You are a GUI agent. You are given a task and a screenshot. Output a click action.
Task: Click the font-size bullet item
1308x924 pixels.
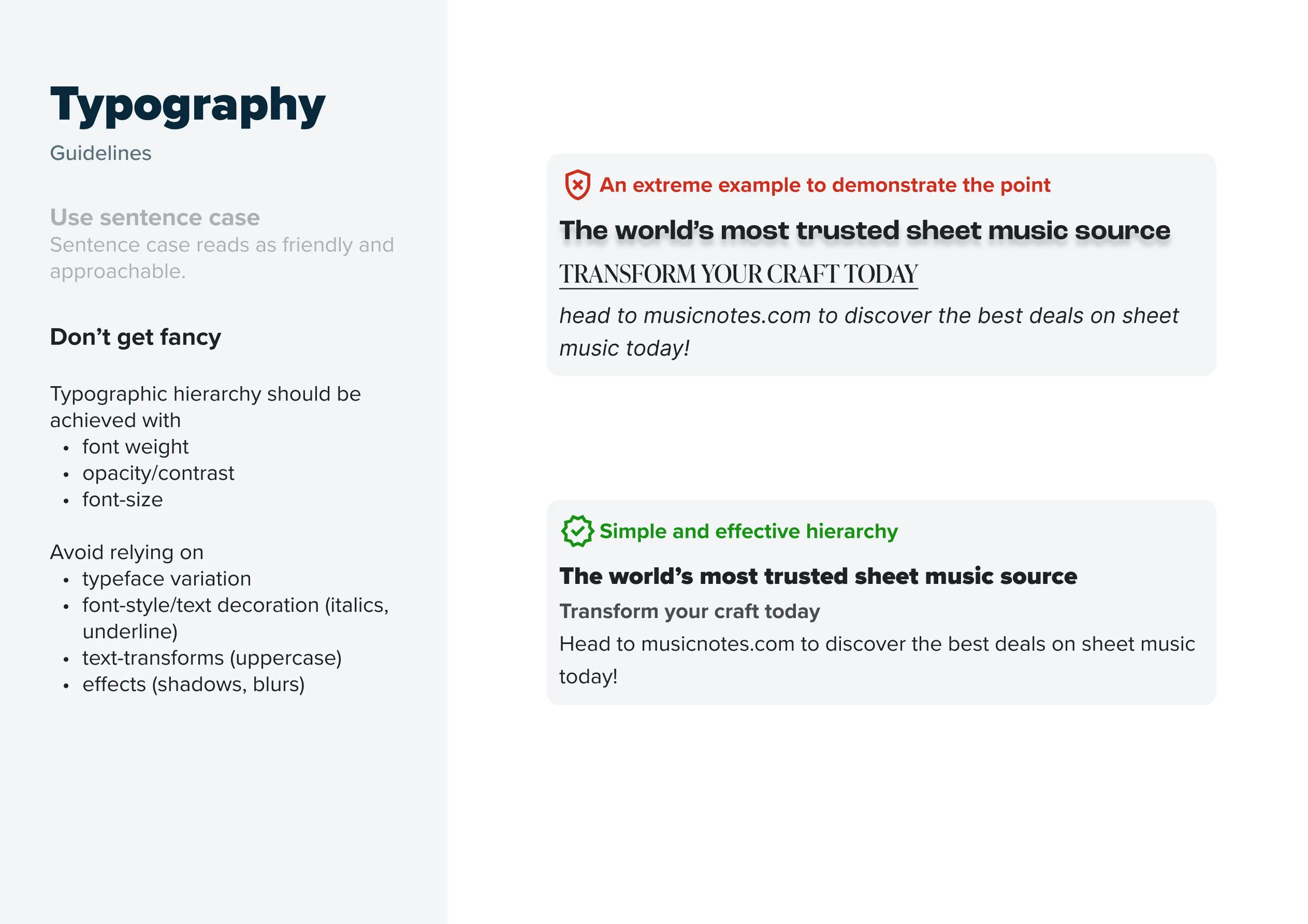pos(123,500)
